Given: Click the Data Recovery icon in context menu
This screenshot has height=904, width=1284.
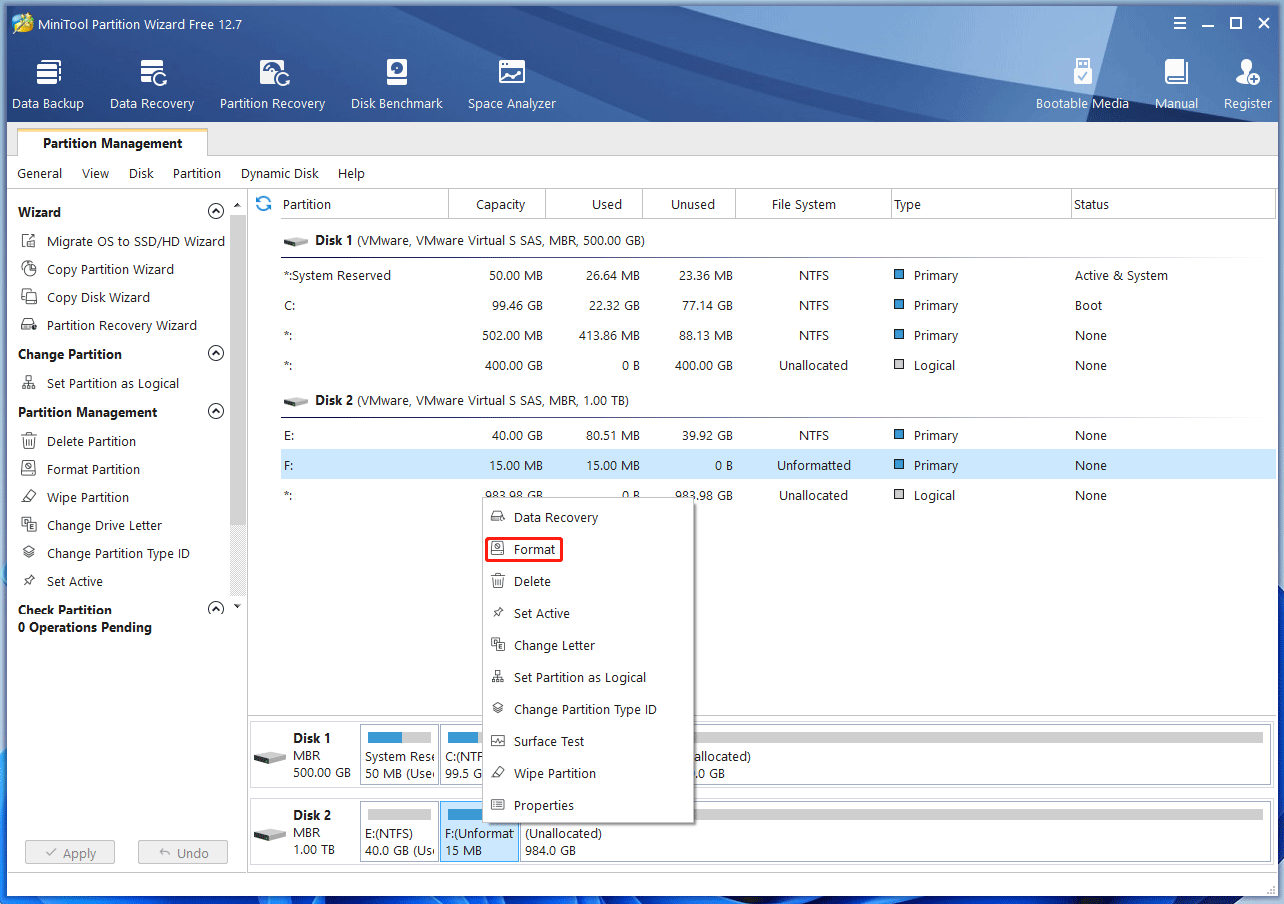Looking at the screenshot, I should click(498, 517).
